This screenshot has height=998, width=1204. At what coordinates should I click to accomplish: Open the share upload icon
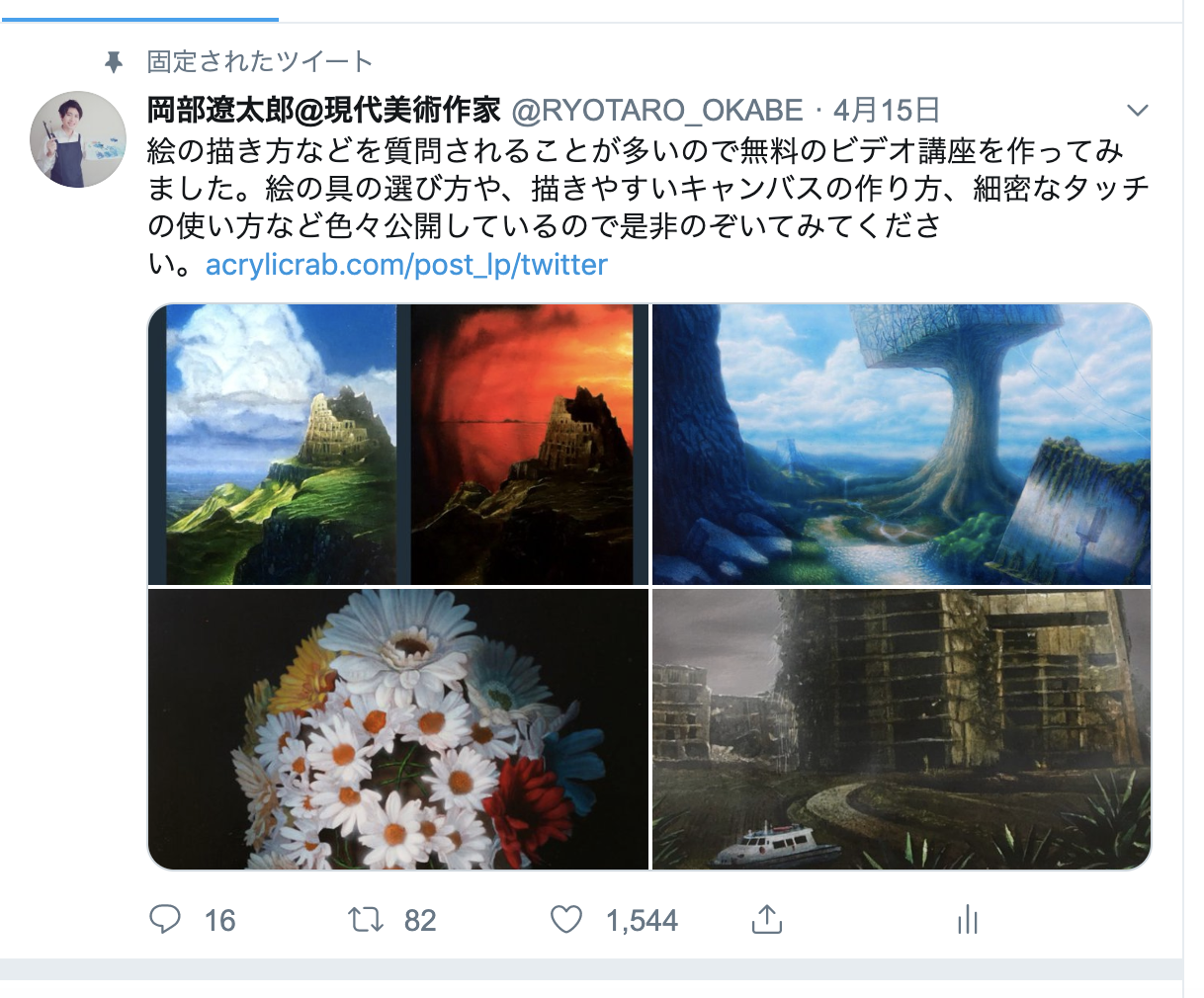(767, 919)
